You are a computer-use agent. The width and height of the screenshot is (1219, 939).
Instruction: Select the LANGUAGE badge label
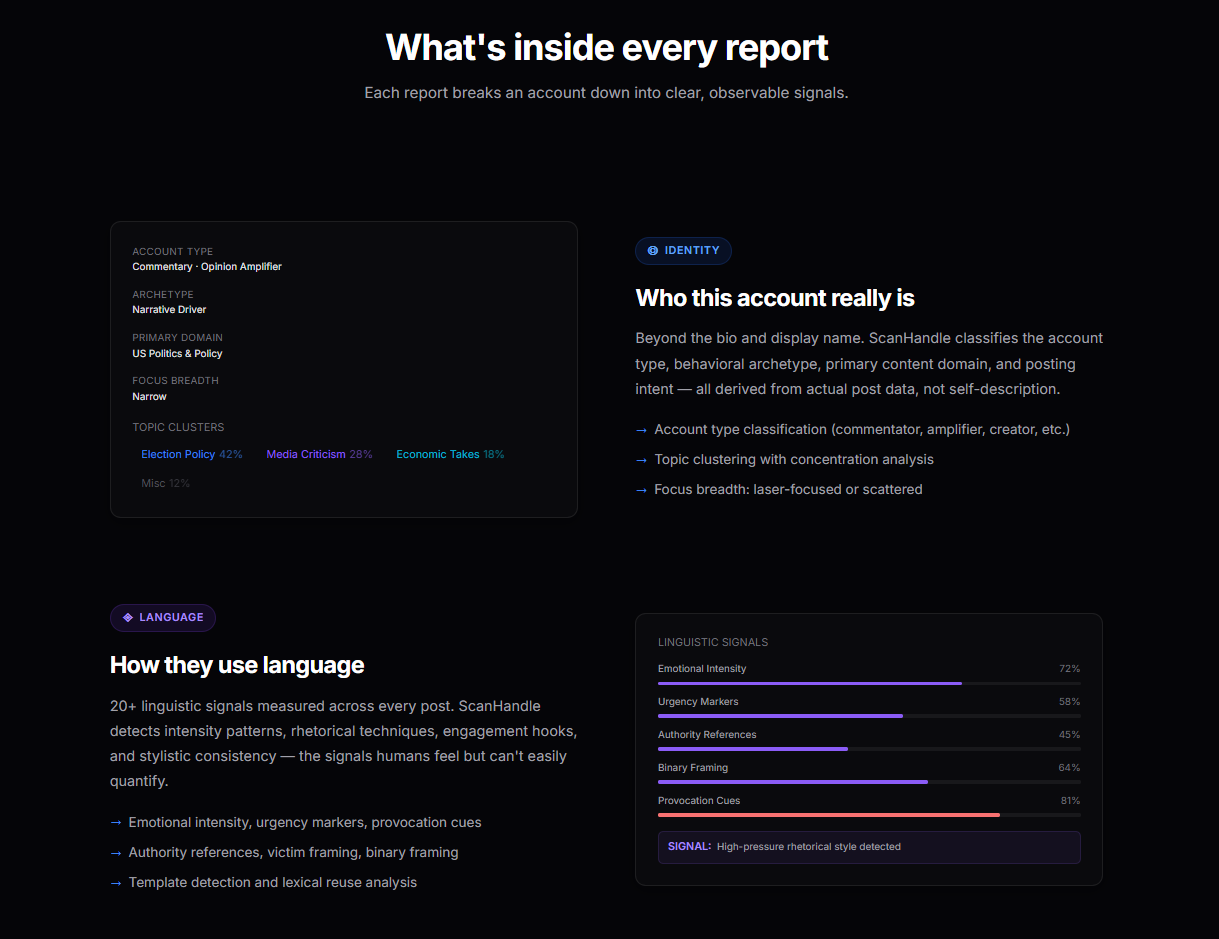click(x=171, y=618)
